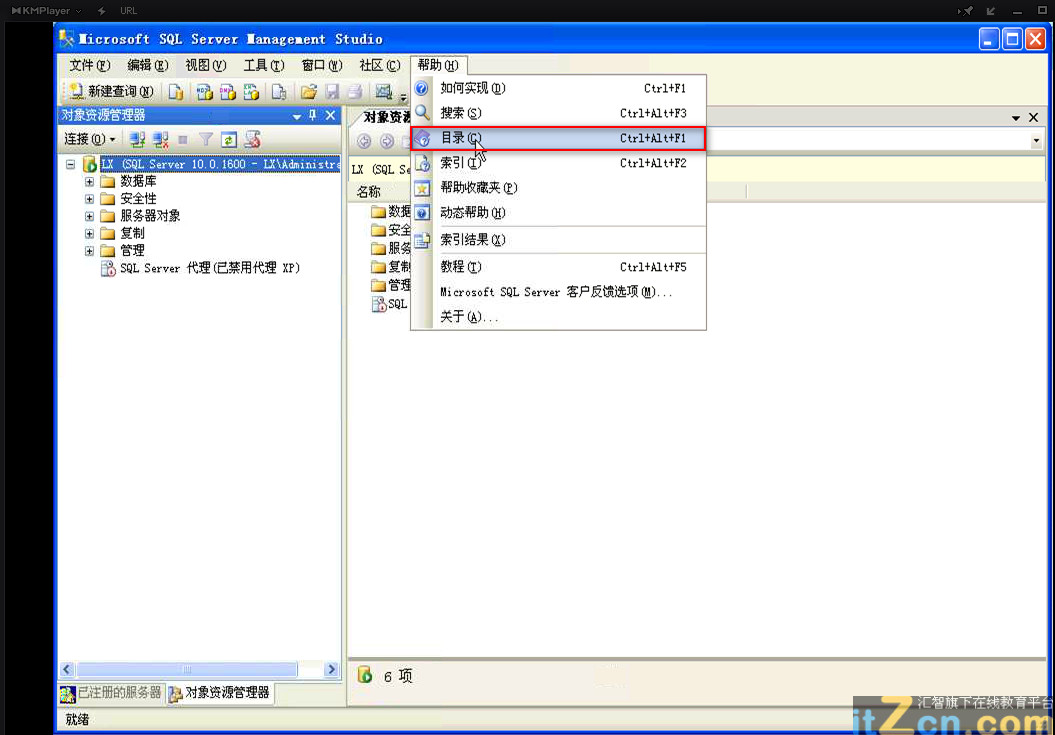The height and width of the screenshot is (735, 1055).
Task: Choose 搜索(S) from the Help menu
Action: click(558, 113)
